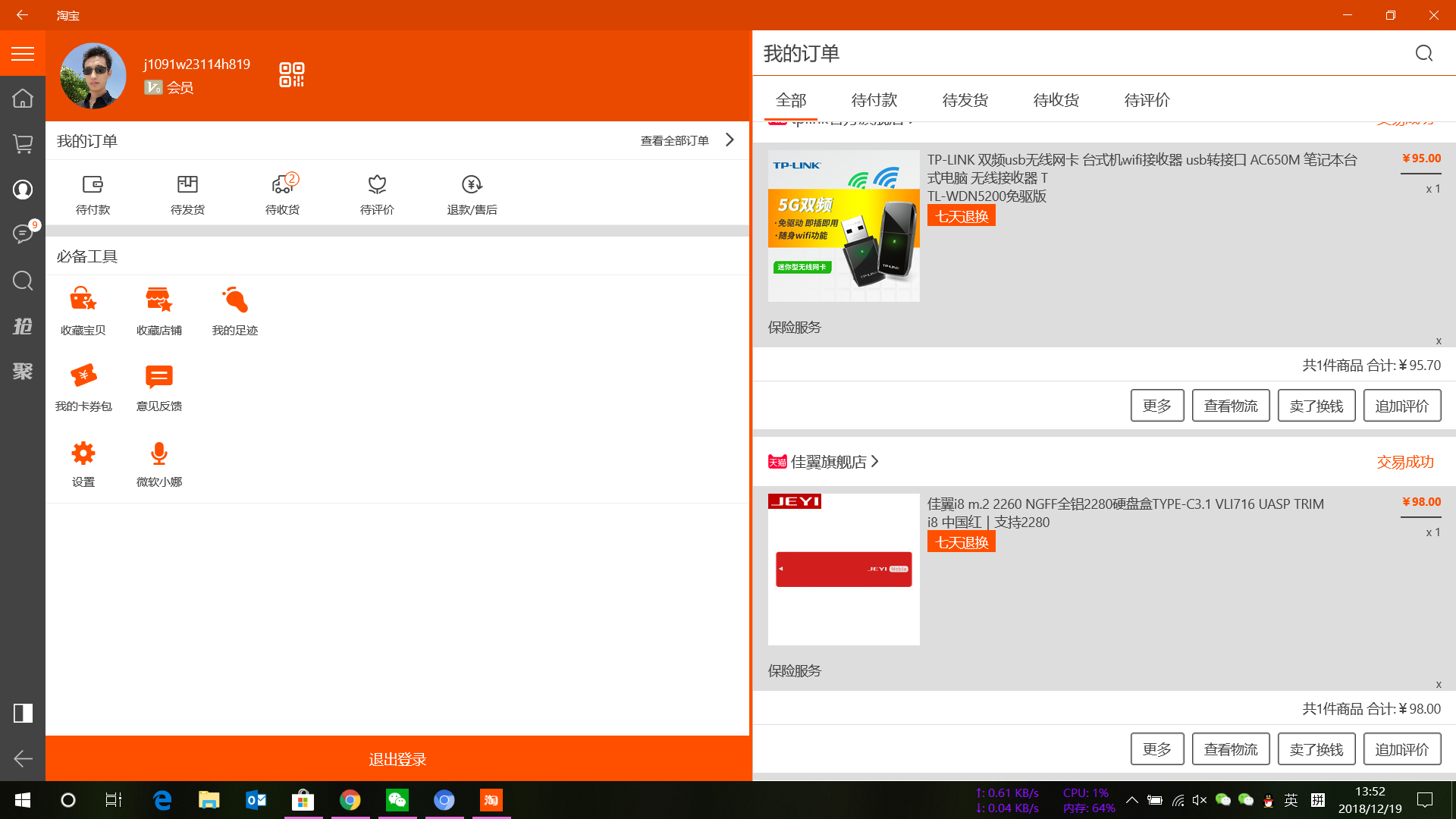Switch to the 待收货 tab
Image resolution: width=1456 pixels, height=819 pixels.
click(1056, 100)
